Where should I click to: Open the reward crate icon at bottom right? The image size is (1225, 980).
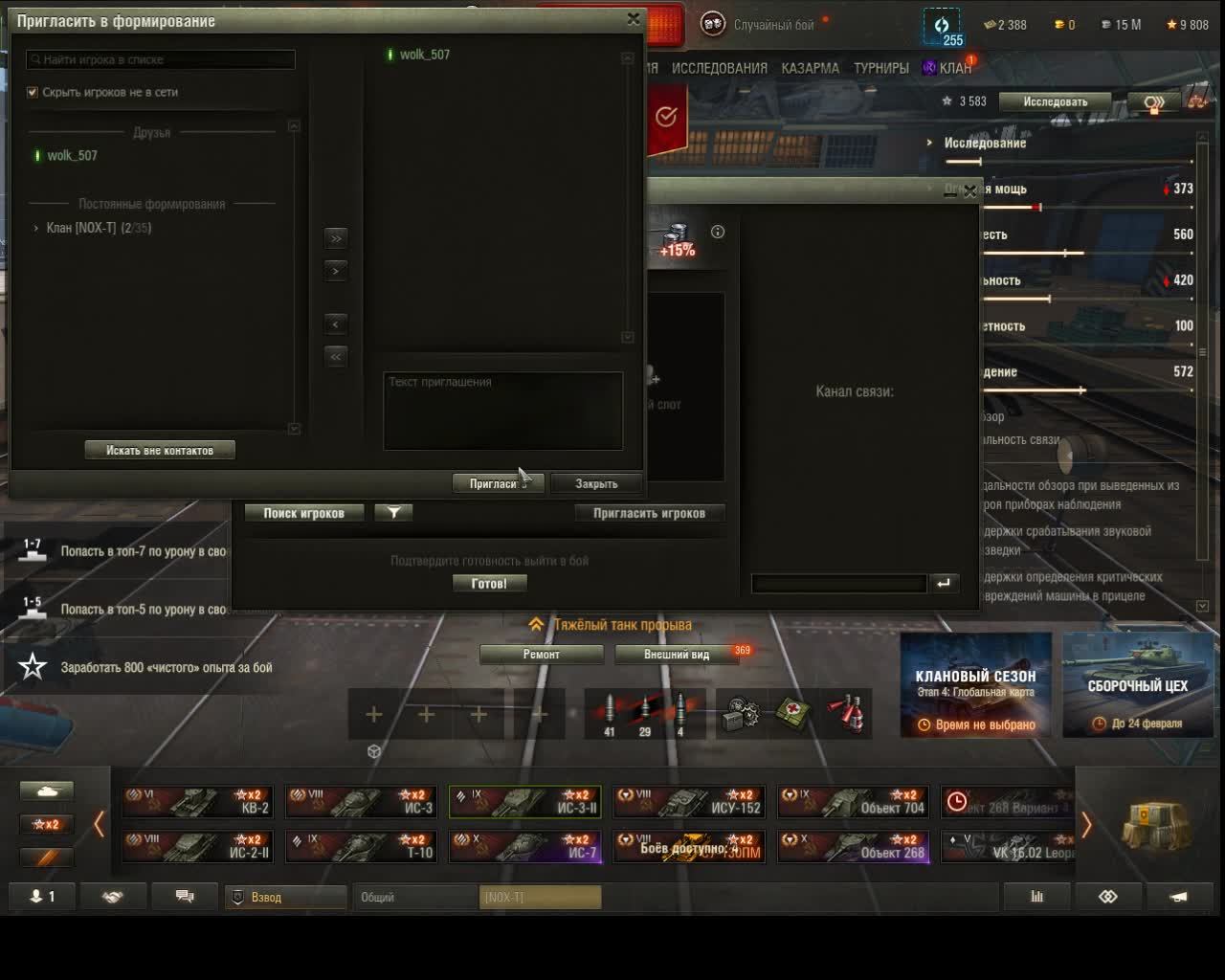pyautogui.click(x=1155, y=823)
